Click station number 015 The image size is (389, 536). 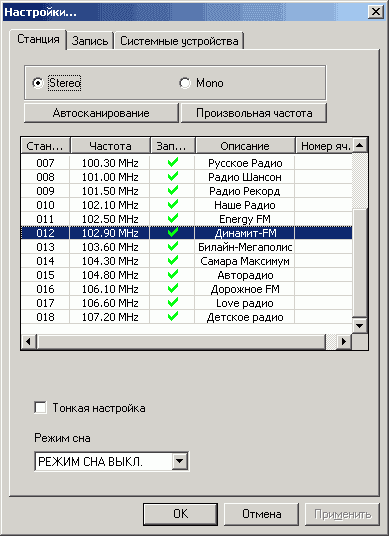pyautogui.click(x=45, y=275)
